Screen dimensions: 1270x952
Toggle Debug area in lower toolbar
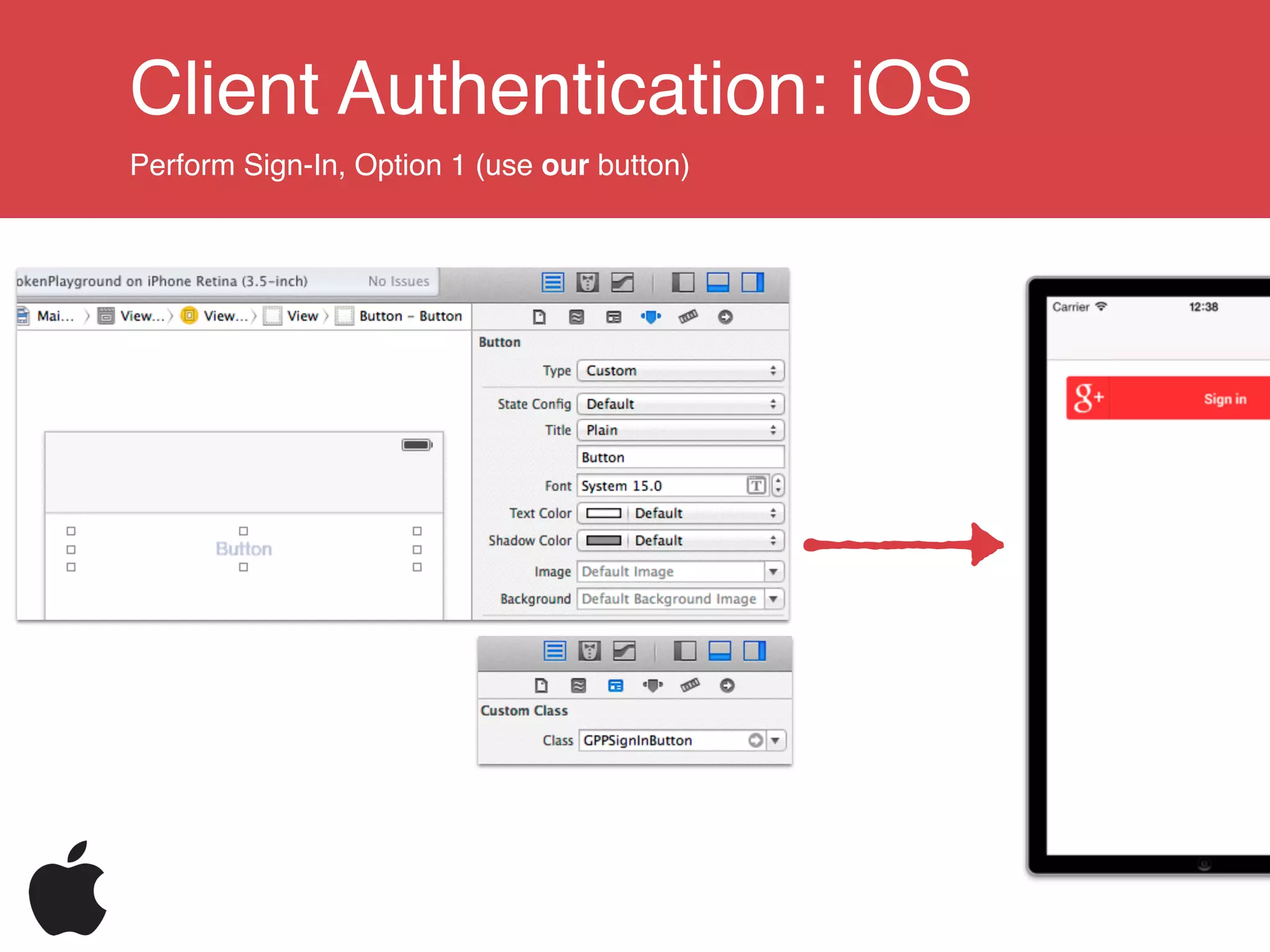720,651
